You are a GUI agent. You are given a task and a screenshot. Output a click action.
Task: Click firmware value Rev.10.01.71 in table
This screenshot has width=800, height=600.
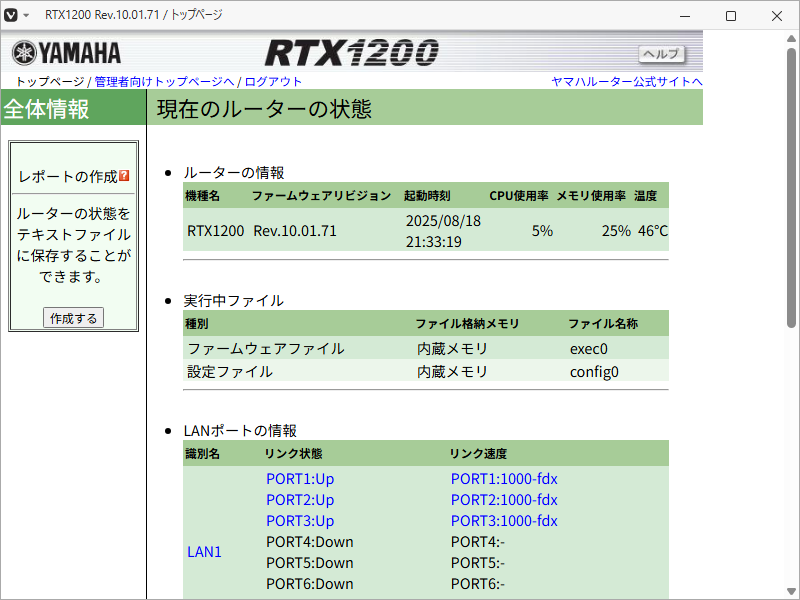pyautogui.click(x=295, y=231)
